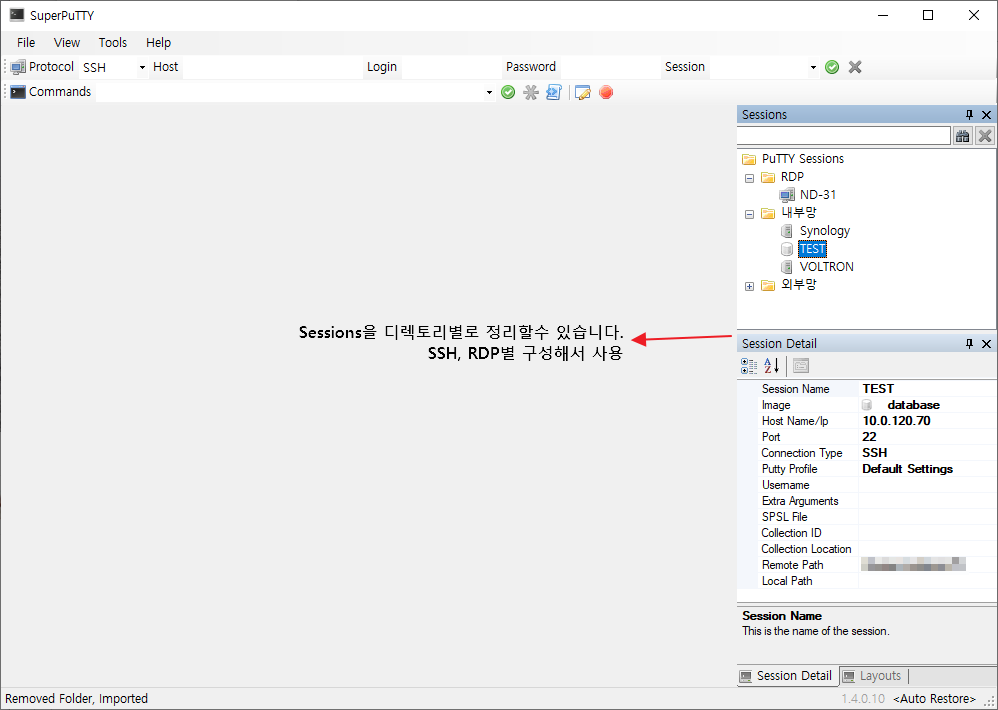Click the Password input field
This screenshot has width=998, height=710.
[x=609, y=67]
